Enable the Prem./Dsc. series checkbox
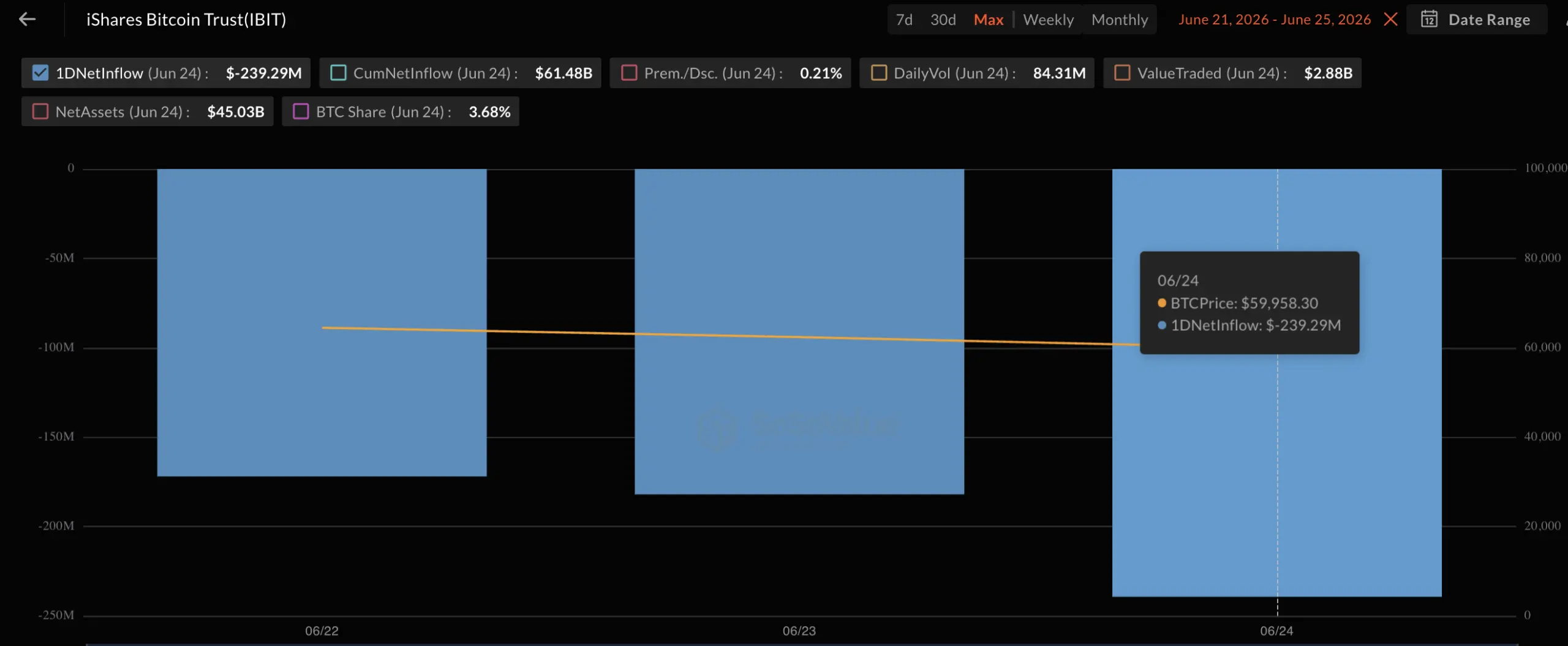Image resolution: width=1568 pixels, height=646 pixels. click(x=629, y=73)
